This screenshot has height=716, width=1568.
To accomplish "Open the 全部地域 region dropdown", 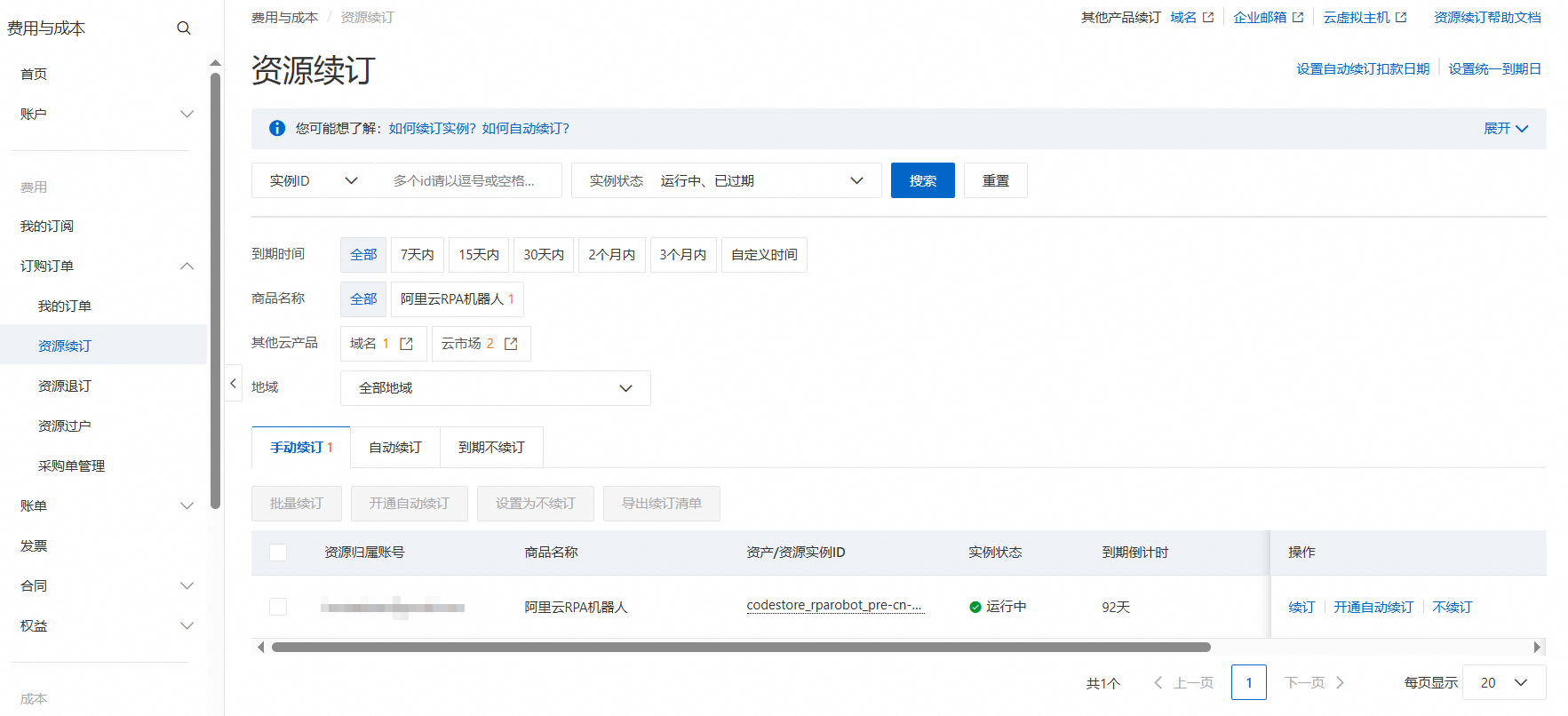I will point(495,388).
